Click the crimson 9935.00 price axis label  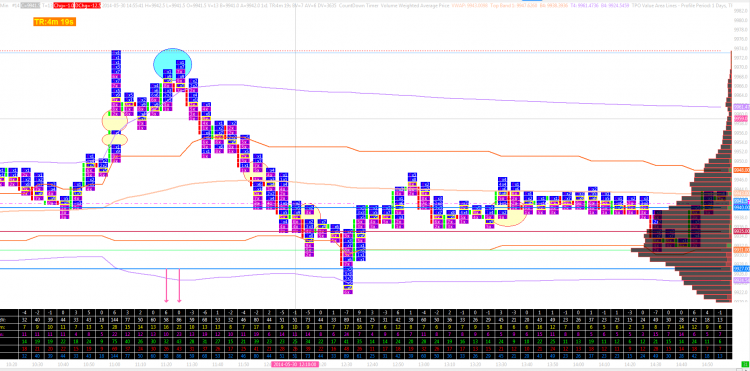tap(741, 231)
